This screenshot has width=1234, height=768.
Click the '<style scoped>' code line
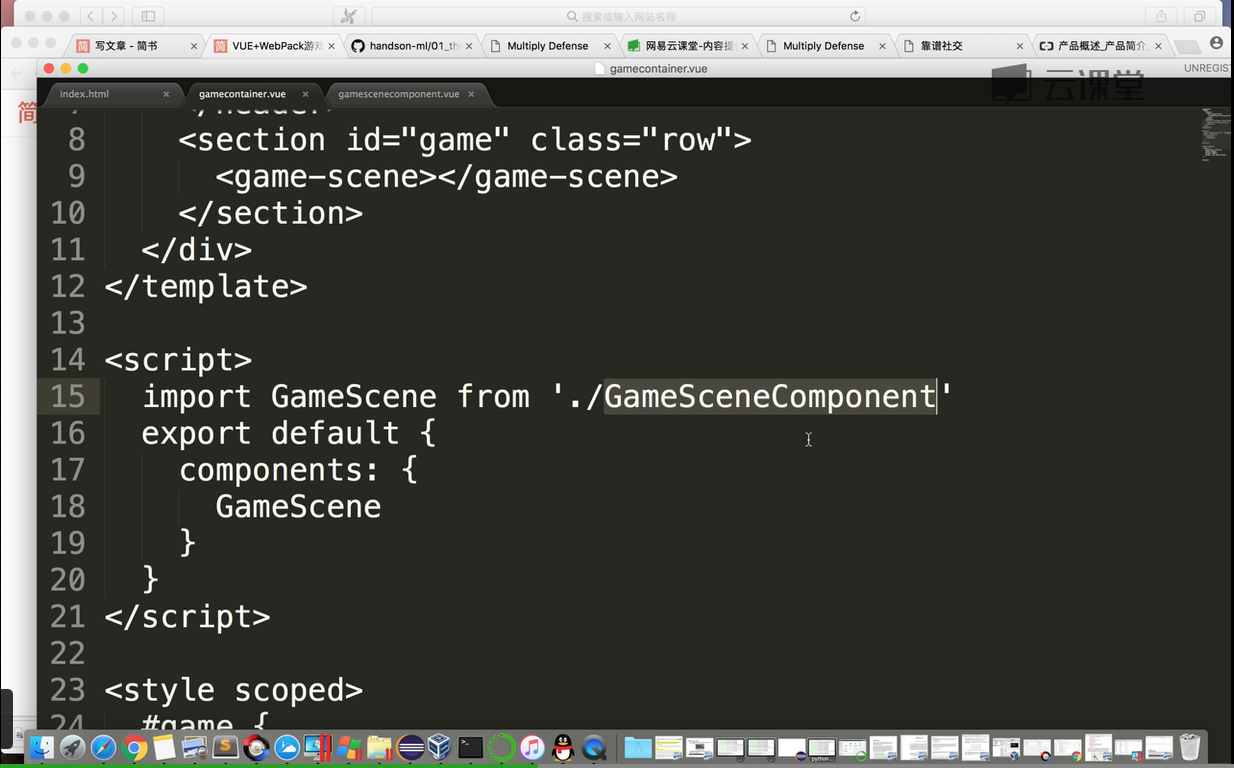click(x=233, y=690)
